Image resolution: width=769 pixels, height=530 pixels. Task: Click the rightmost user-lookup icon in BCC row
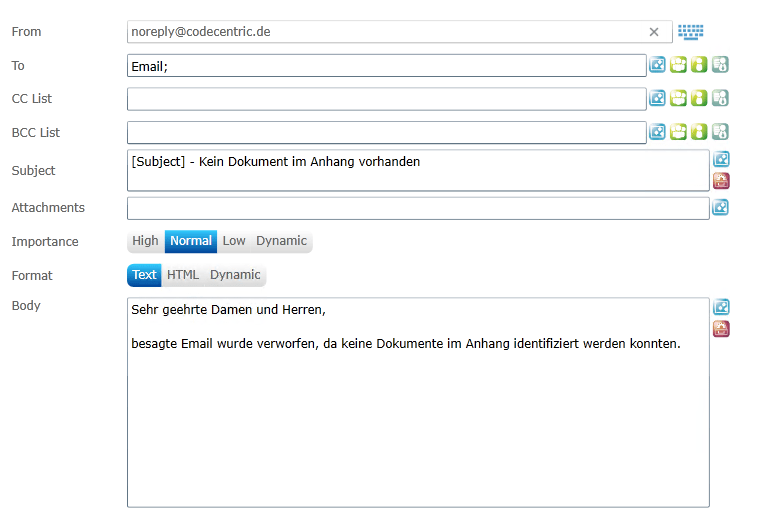pos(720,132)
